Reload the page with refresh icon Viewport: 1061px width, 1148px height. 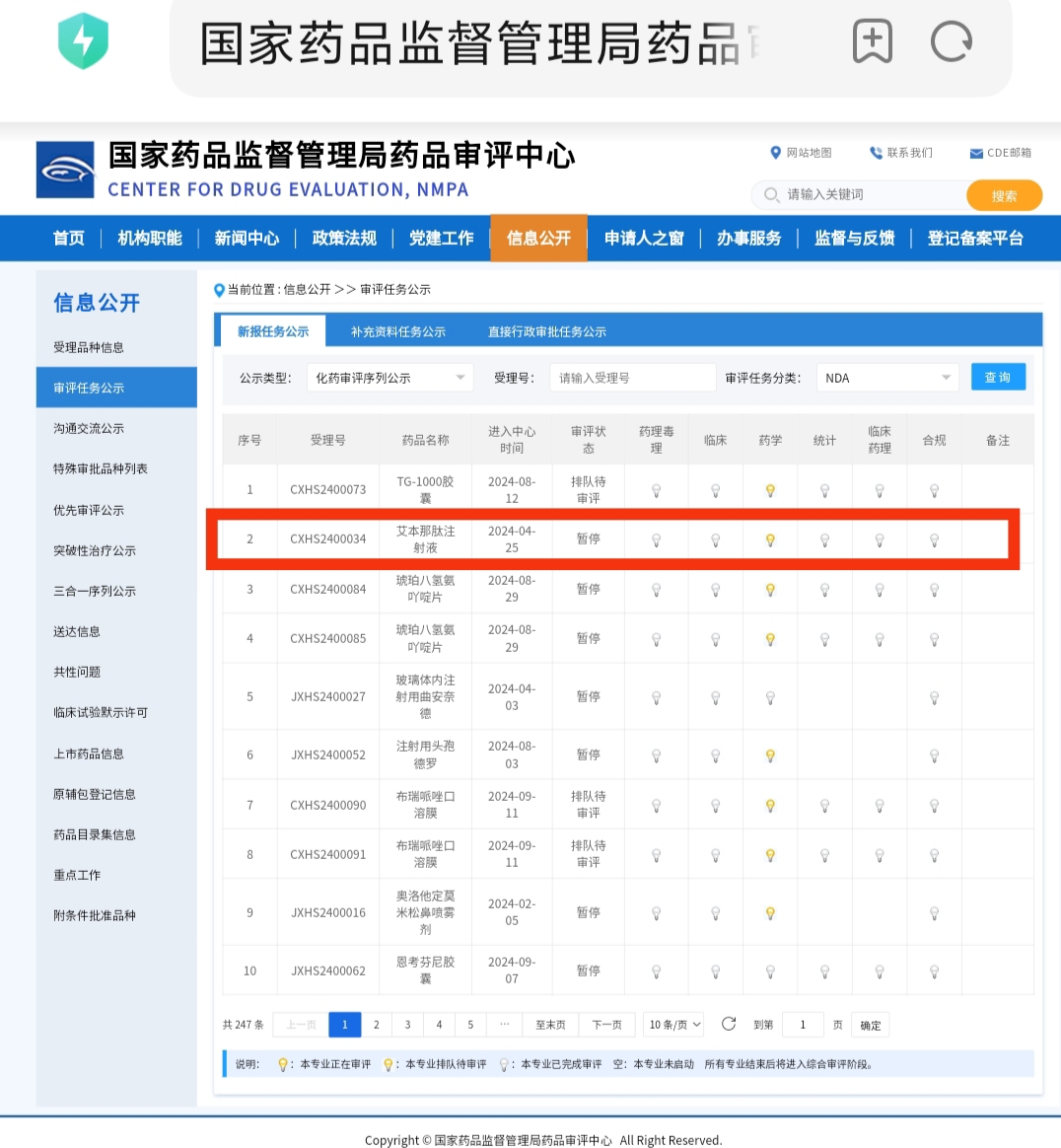click(x=952, y=41)
